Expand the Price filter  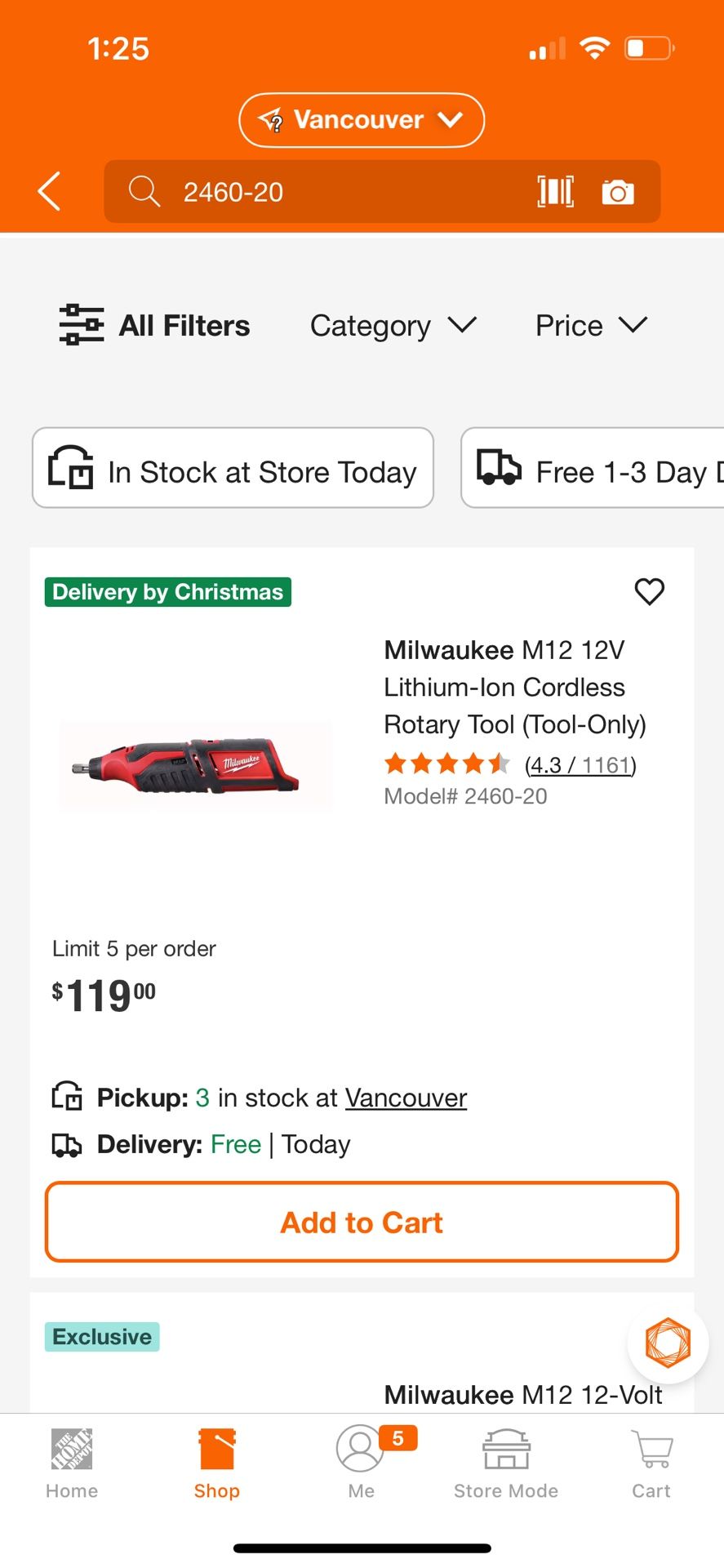tap(591, 325)
